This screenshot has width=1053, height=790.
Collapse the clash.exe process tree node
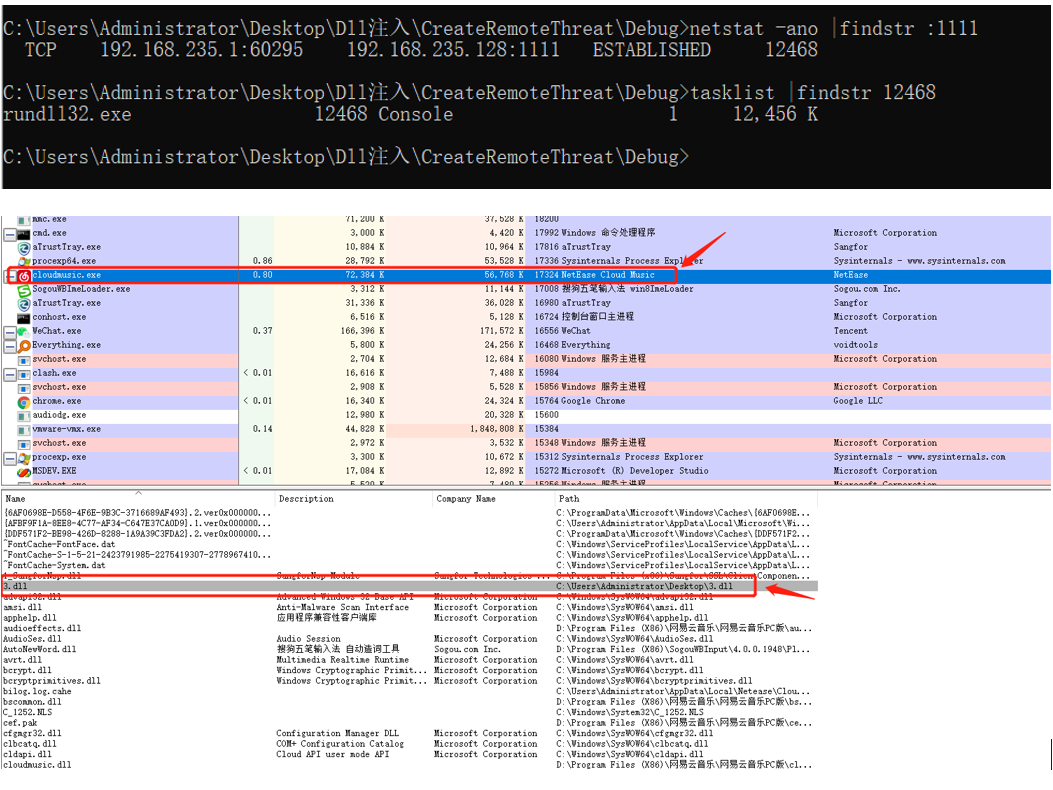tap(10, 375)
